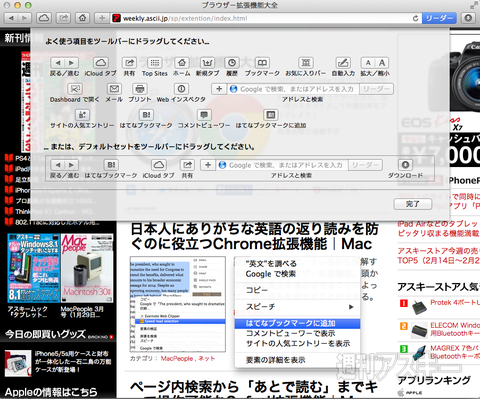Open the MacPeople category link
The height and width of the screenshot is (399, 480).
click(x=177, y=358)
